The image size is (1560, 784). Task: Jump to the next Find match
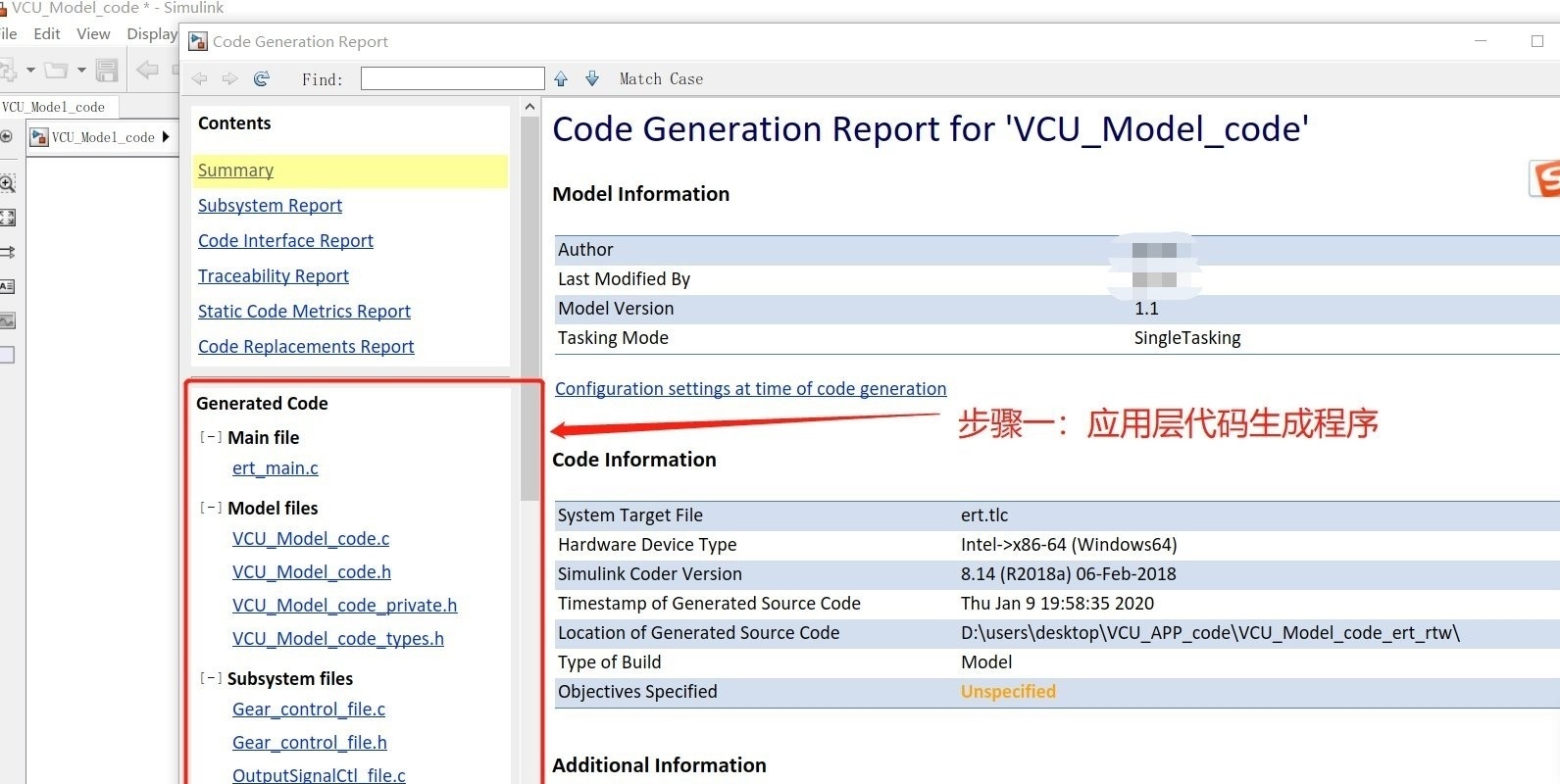(x=592, y=78)
